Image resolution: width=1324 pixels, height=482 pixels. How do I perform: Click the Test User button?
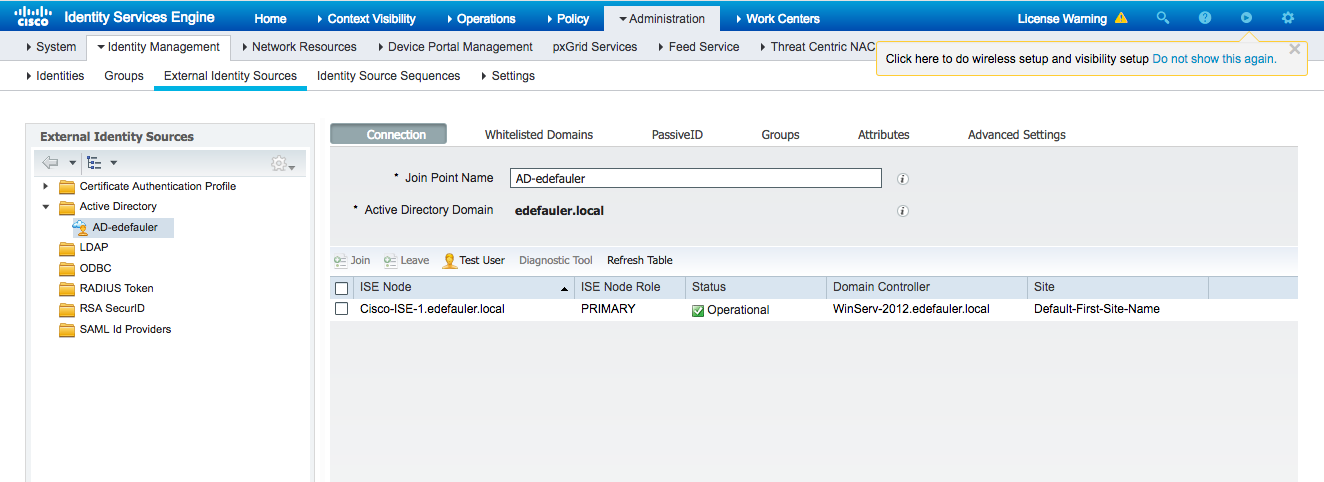(474, 260)
